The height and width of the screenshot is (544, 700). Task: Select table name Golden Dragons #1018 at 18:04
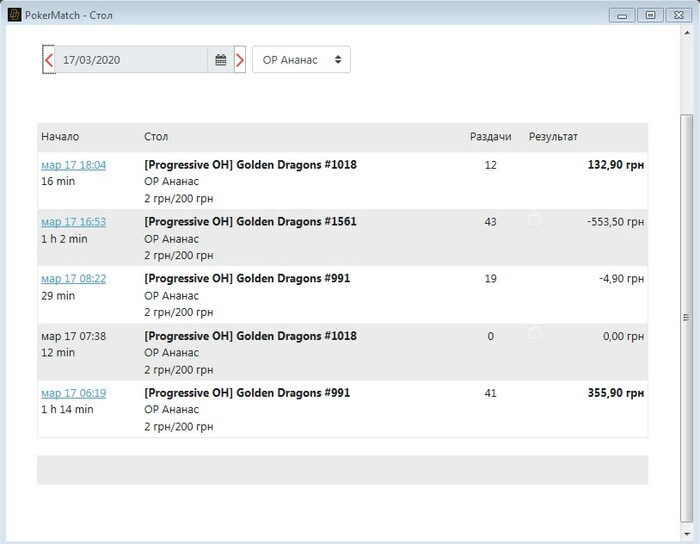pyautogui.click(x=250, y=165)
